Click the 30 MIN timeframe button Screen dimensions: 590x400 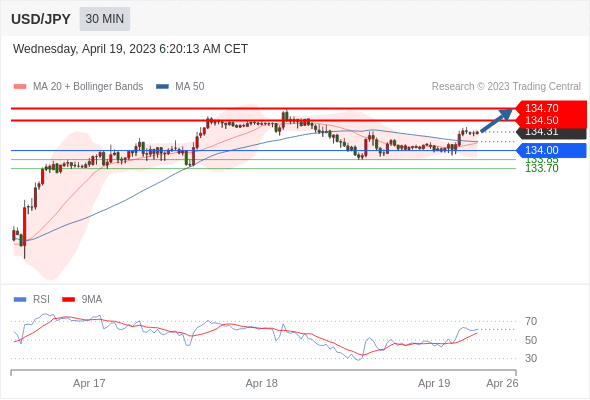click(105, 19)
